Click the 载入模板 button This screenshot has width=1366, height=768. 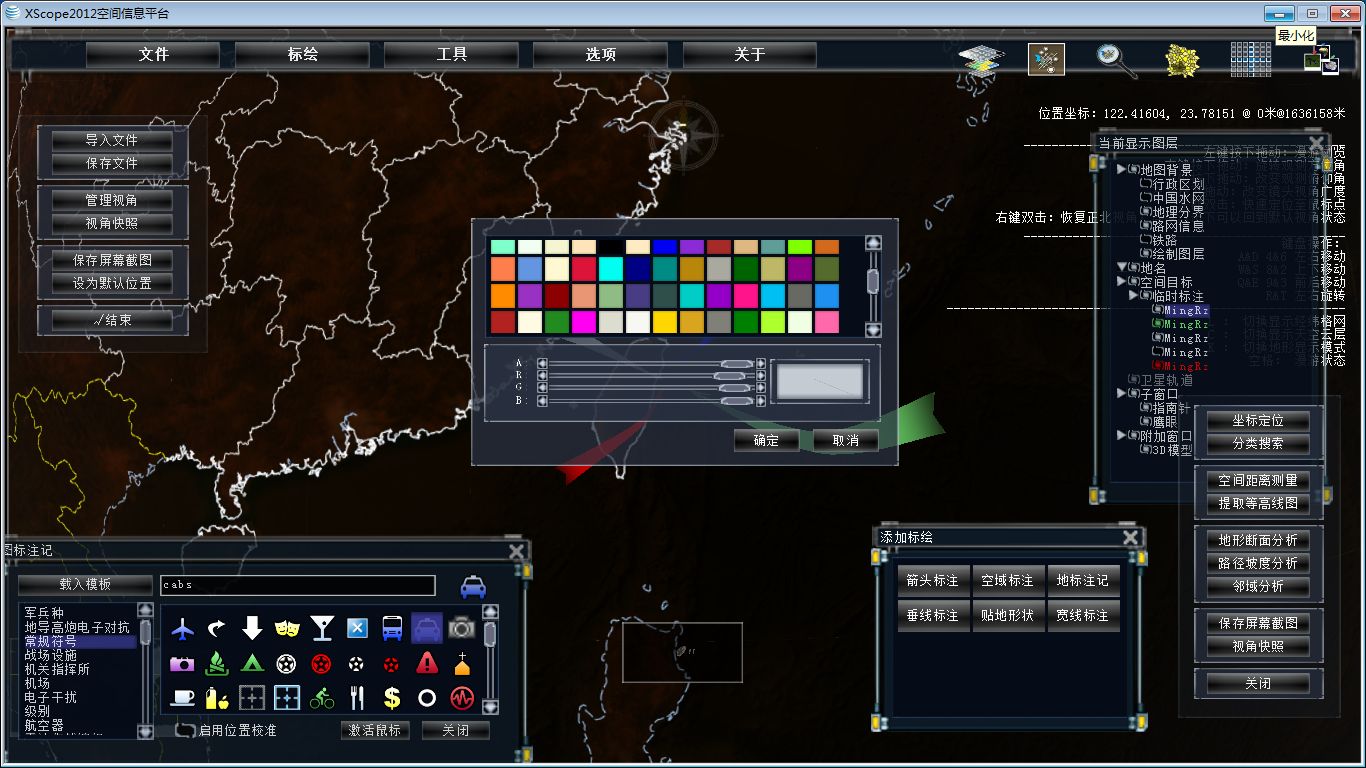tap(85, 584)
